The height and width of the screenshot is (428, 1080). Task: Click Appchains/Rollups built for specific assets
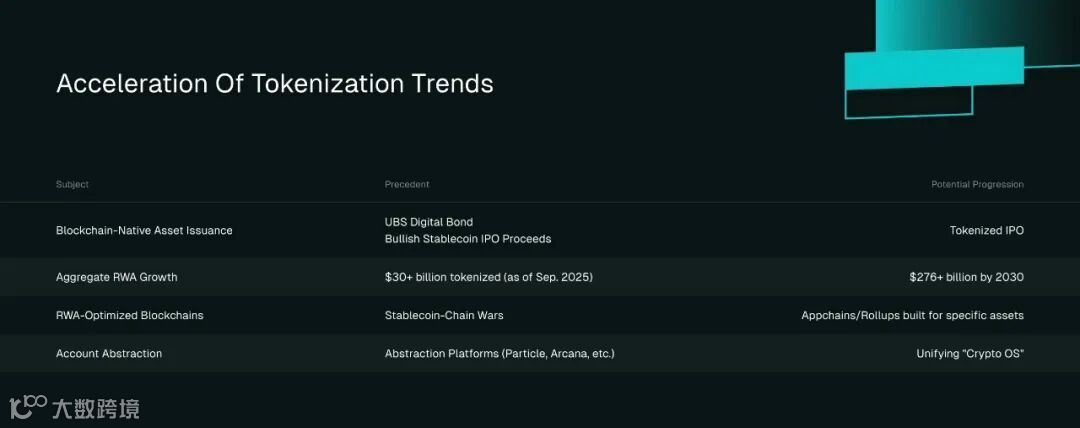point(913,315)
